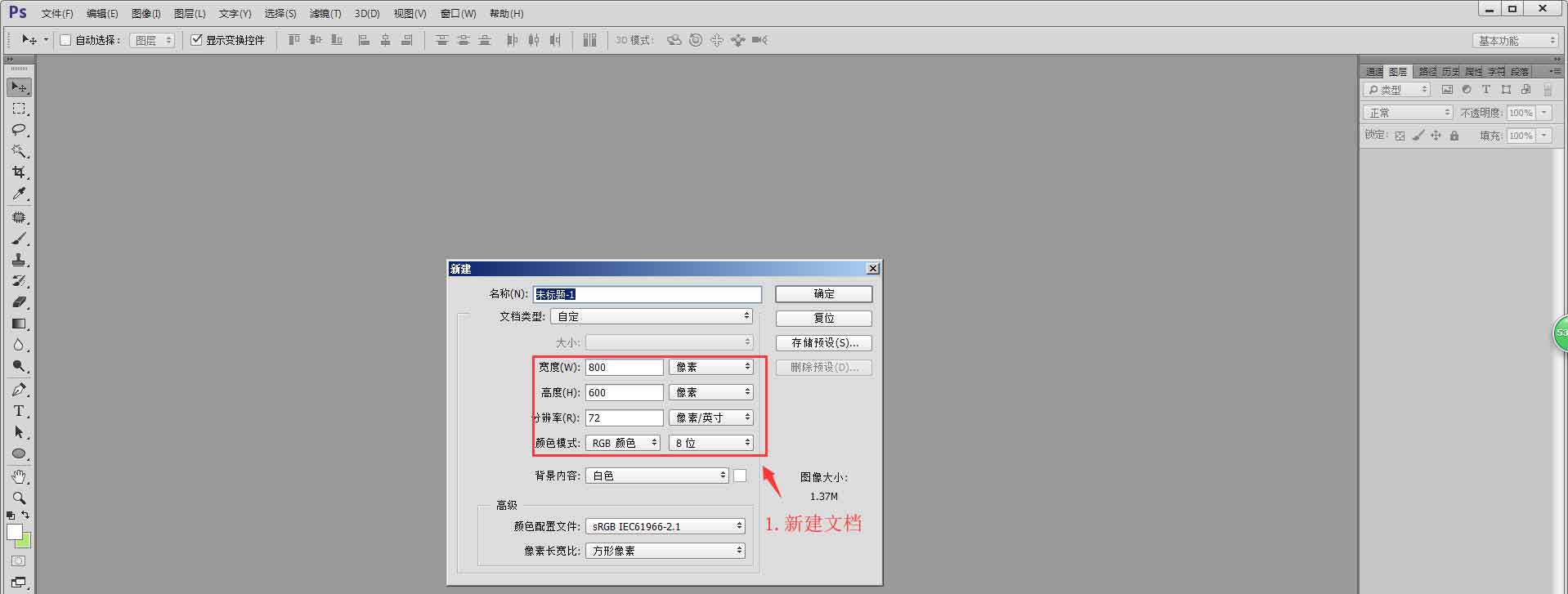The image size is (1568, 594).
Task: Toggle the smart object layer filter
Action: click(1525, 90)
